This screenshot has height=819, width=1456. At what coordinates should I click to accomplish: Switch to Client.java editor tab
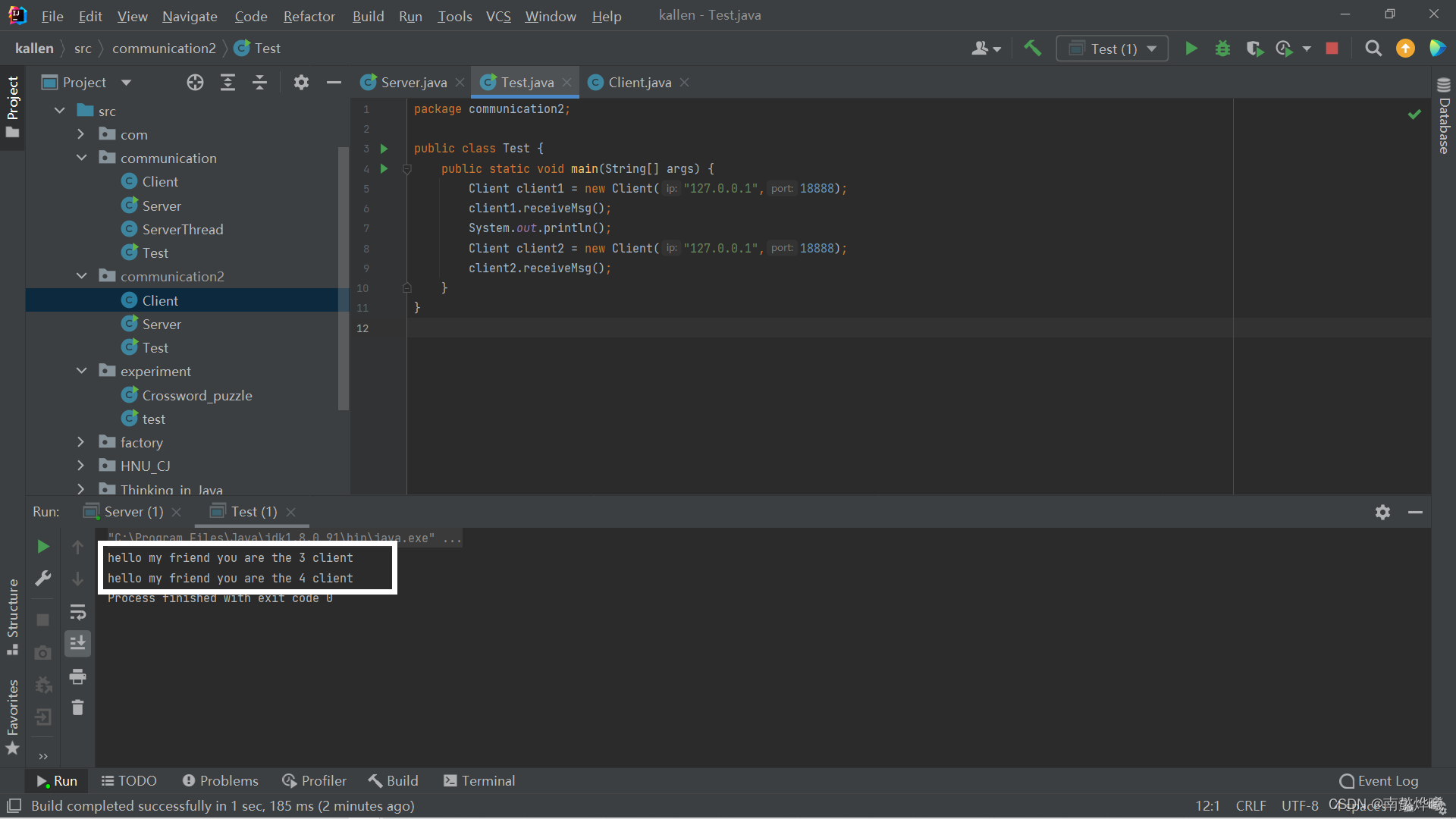click(x=639, y=83)
